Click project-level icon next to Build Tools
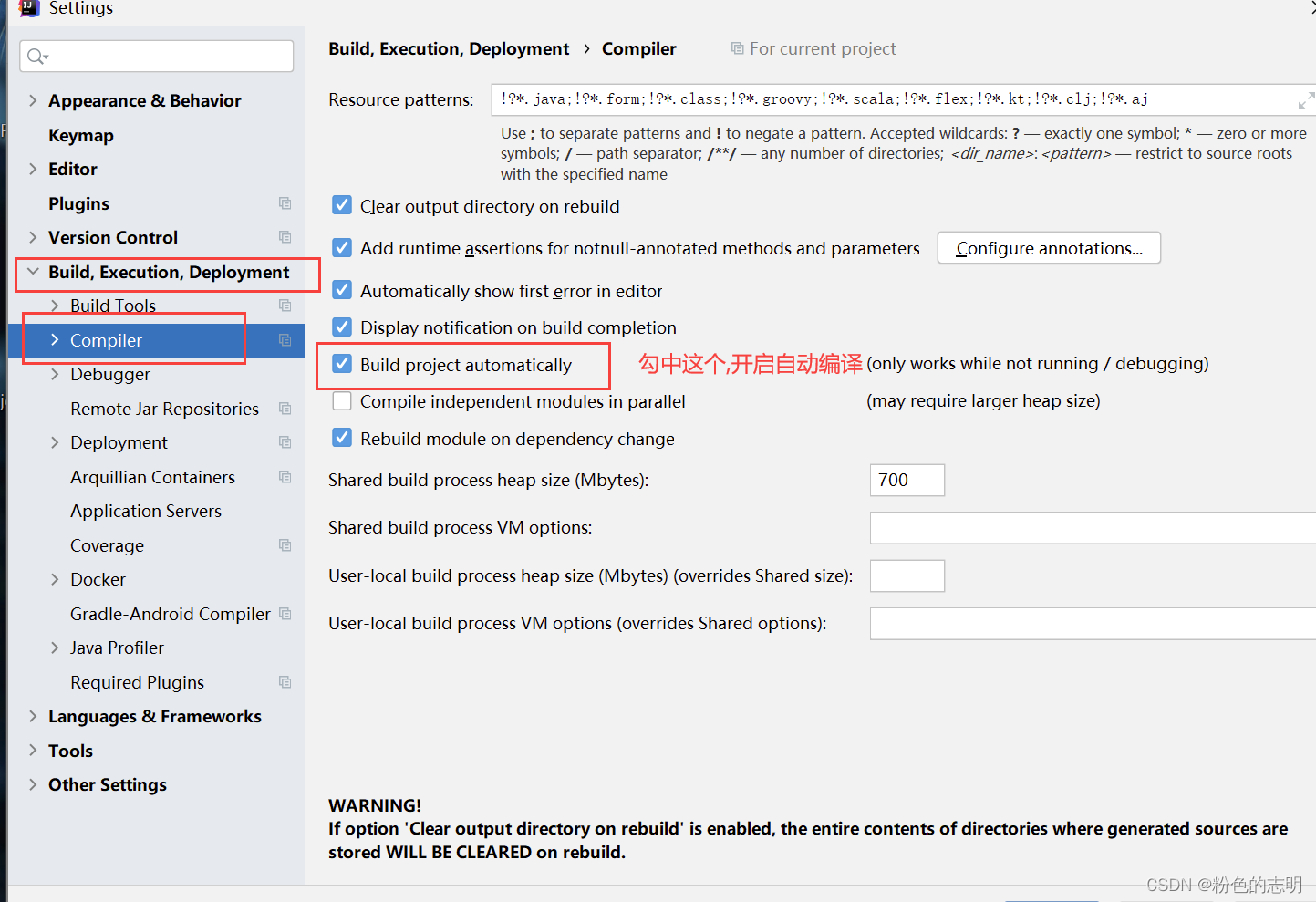 click(x=285, y=306)
